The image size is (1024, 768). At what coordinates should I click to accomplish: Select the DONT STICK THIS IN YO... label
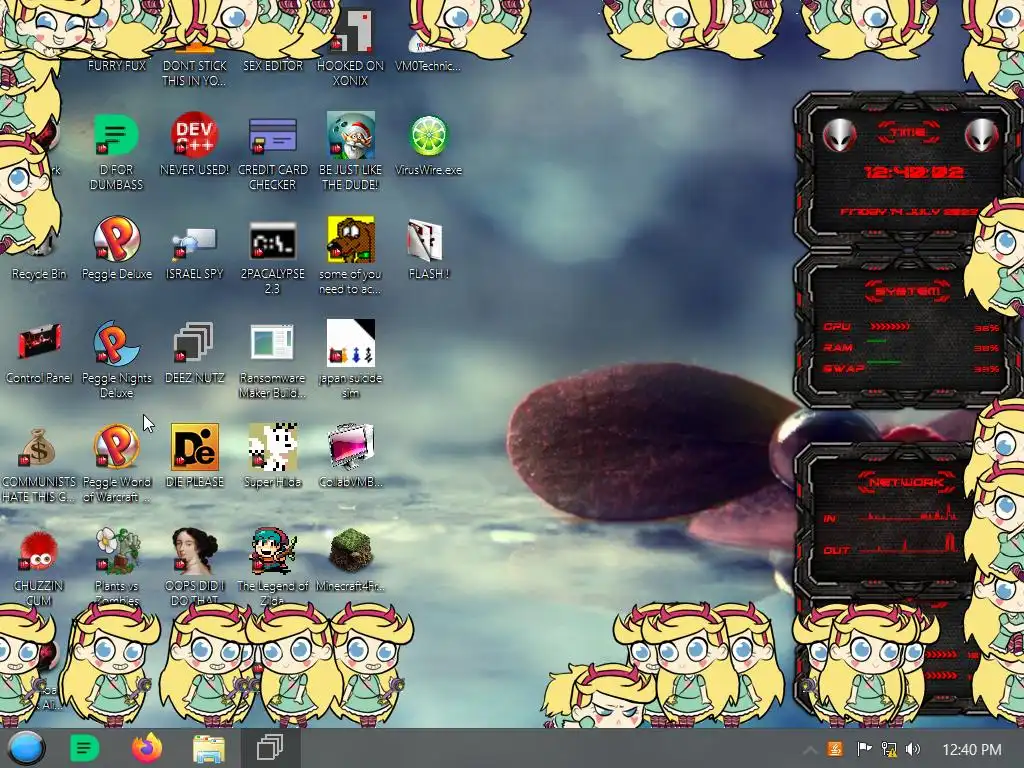(194, 73)
